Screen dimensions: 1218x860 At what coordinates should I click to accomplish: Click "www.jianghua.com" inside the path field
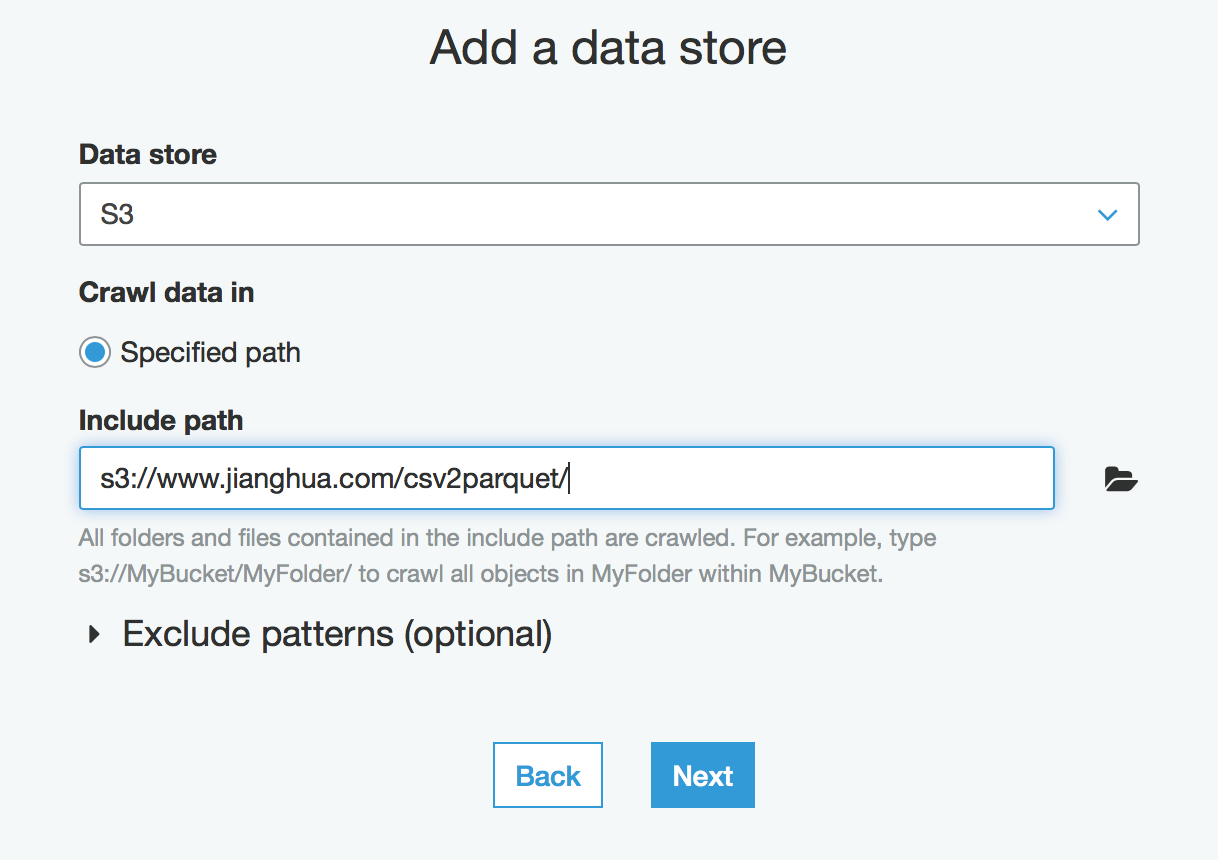pyautogui.click(x=276, y=479)
